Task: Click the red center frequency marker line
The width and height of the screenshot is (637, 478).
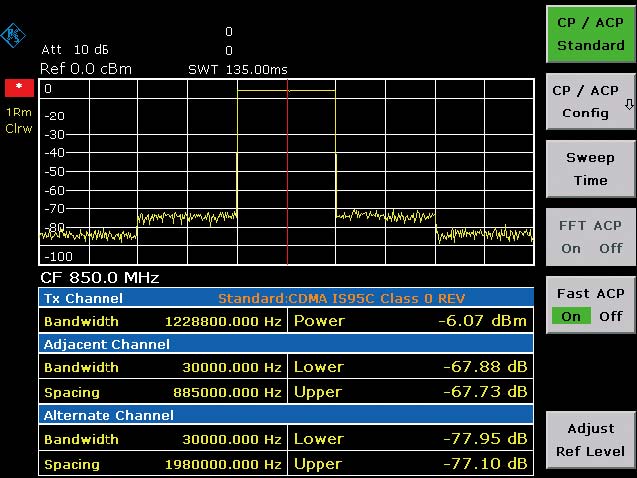Action: [287, 170]
